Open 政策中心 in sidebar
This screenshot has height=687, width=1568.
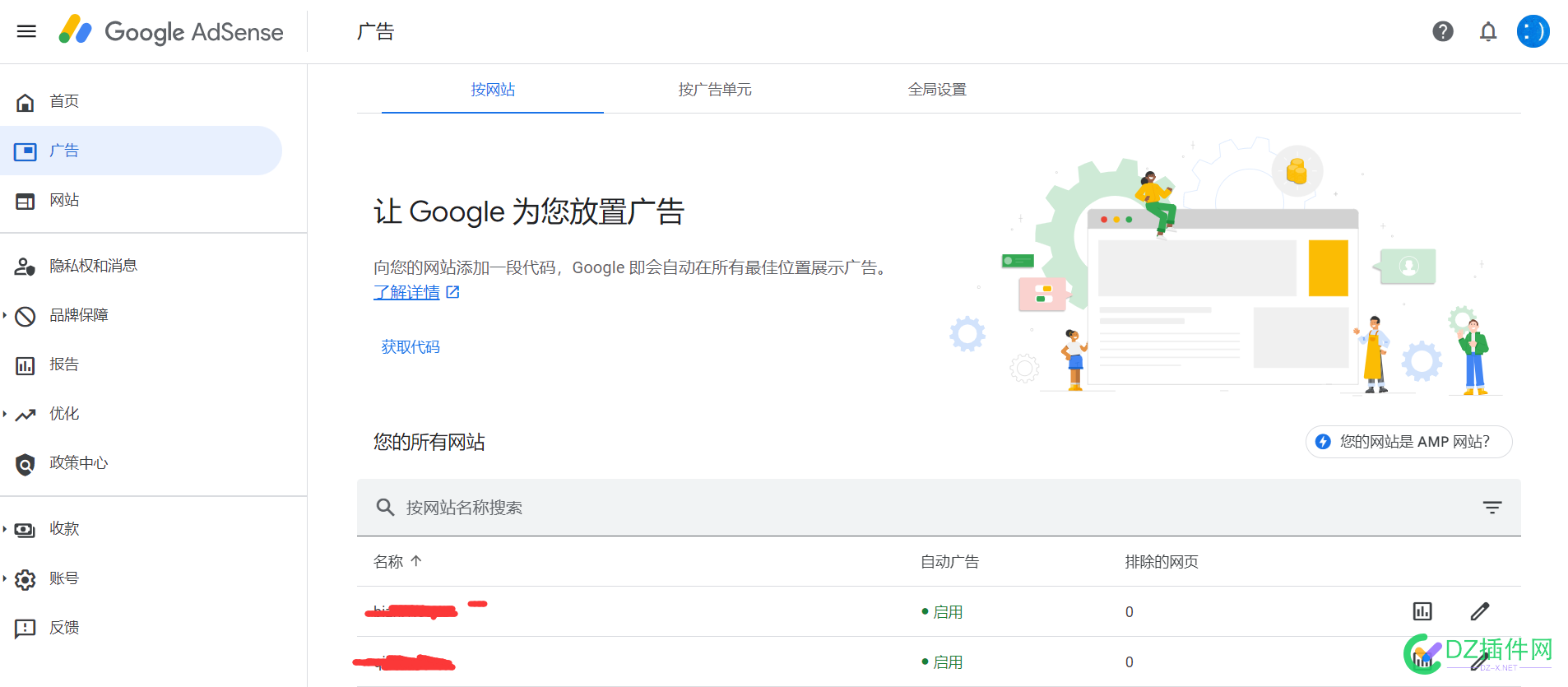(x=79, y=463)
